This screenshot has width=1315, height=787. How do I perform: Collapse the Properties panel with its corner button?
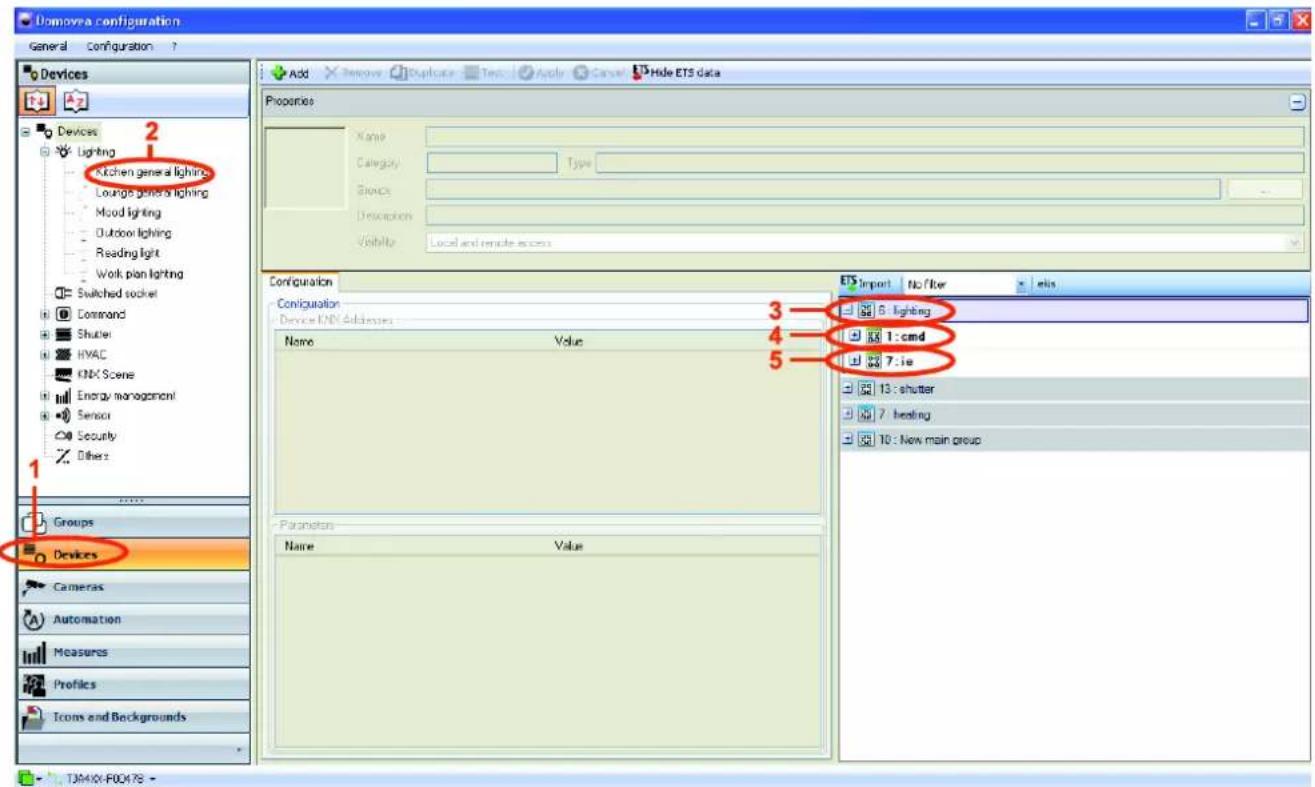pyautogui.click(x=1297, y=102)
